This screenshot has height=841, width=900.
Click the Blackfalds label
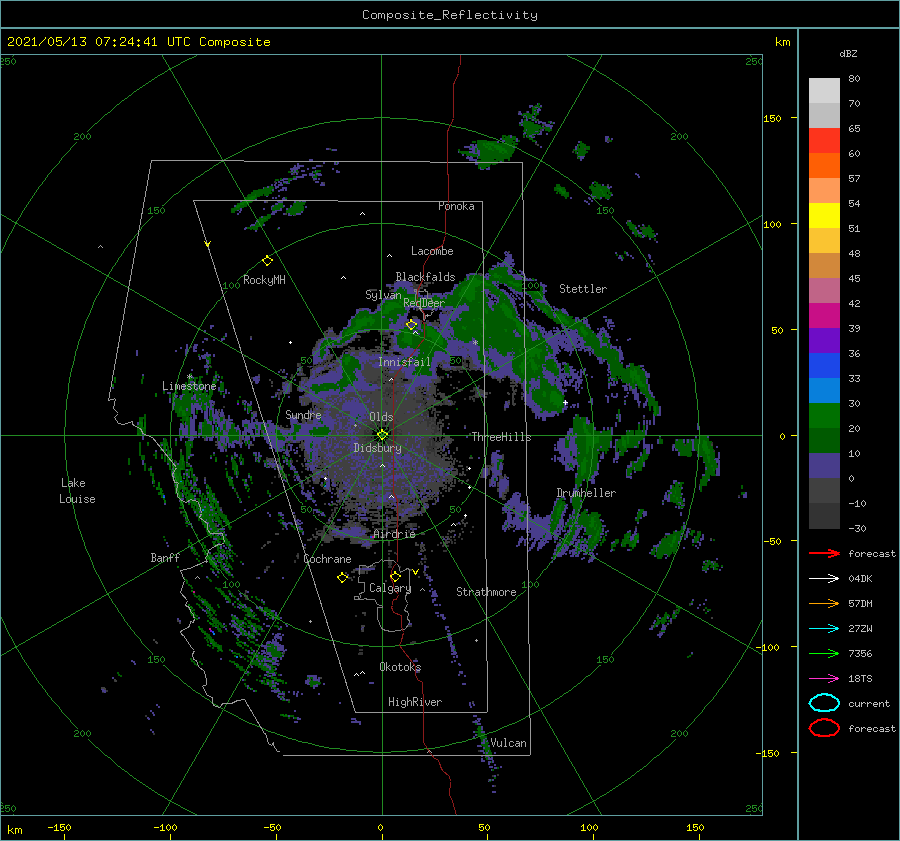click(x=425, y=277)
